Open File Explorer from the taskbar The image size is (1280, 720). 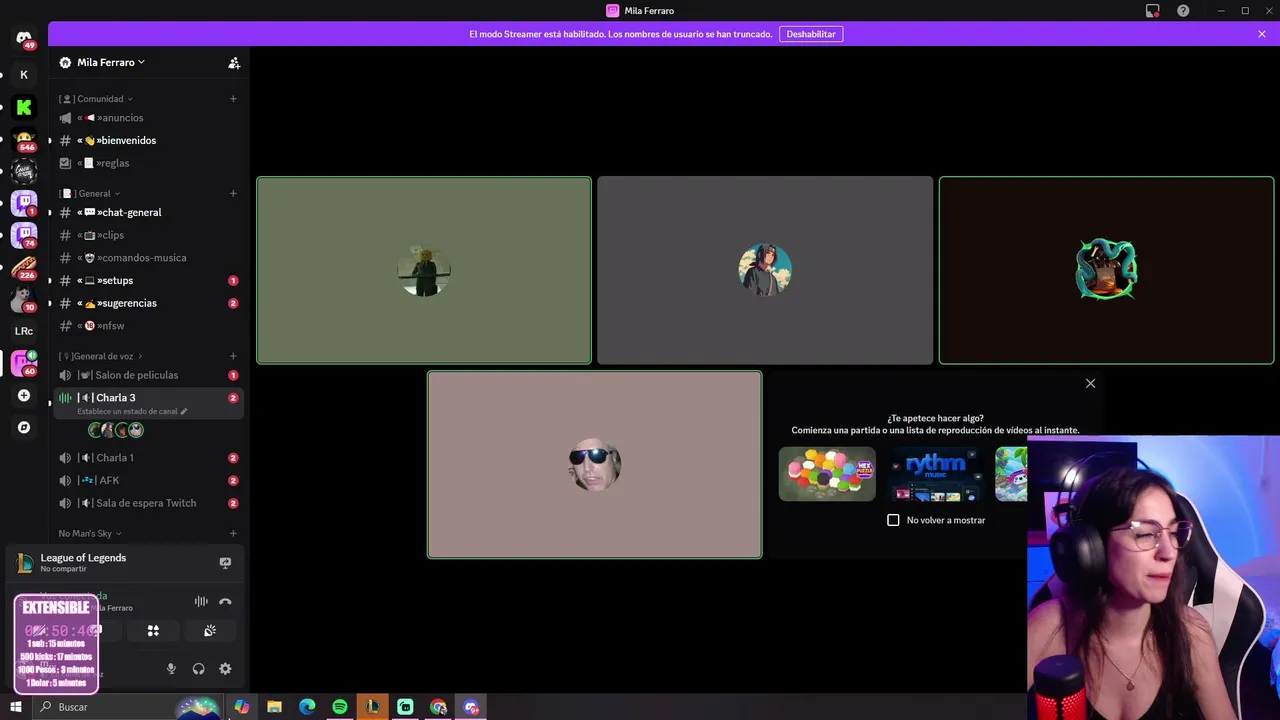click(274, 707)
